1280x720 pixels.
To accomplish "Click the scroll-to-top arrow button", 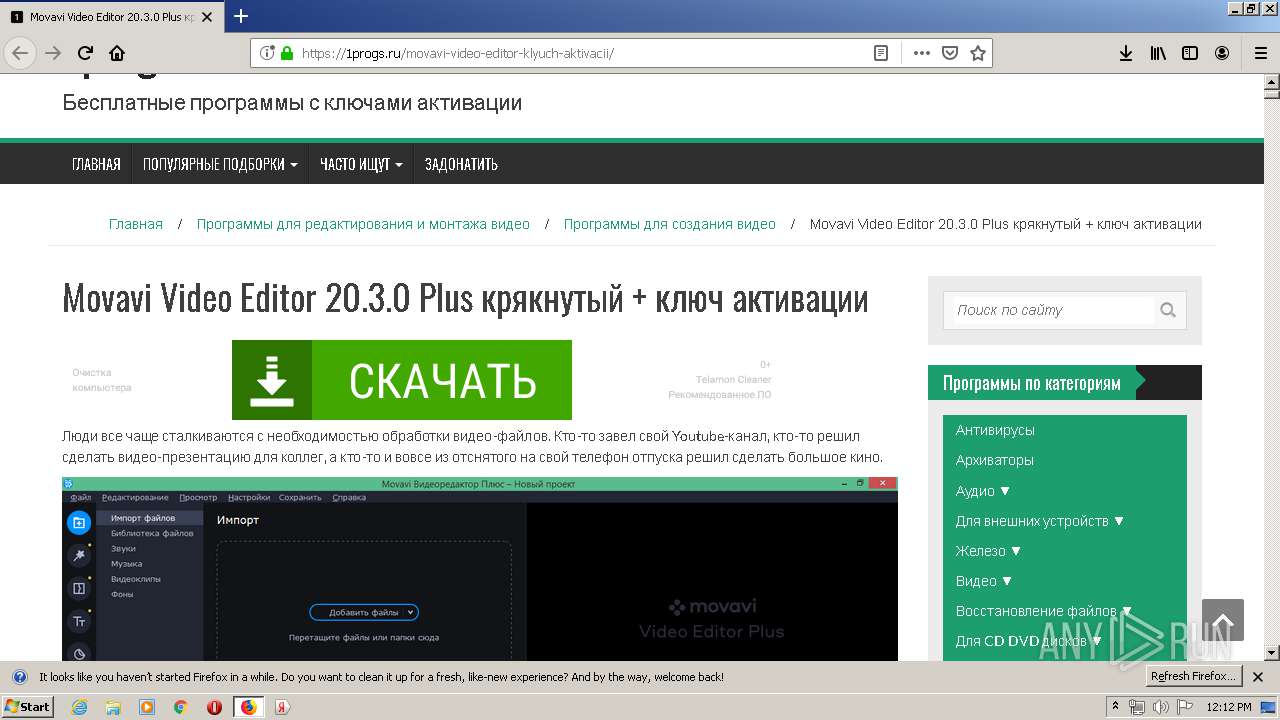I will pyautogui.click(x=1223, y=620).
